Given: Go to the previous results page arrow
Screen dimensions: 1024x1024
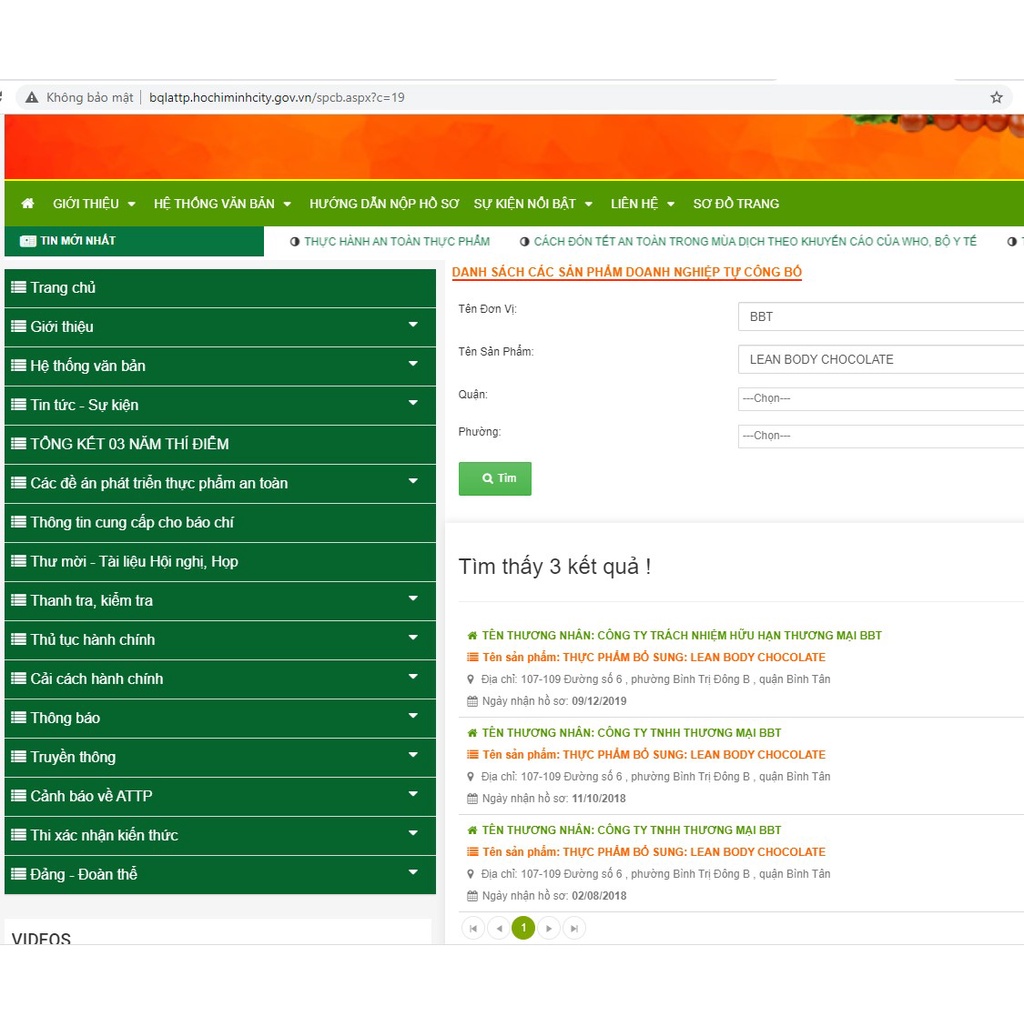Looking at the screenshot, I should click(x=498, y=928).
